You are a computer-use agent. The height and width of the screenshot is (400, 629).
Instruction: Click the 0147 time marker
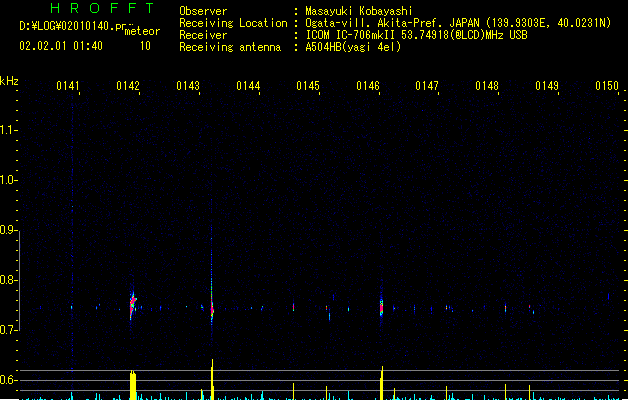[427, 86]
